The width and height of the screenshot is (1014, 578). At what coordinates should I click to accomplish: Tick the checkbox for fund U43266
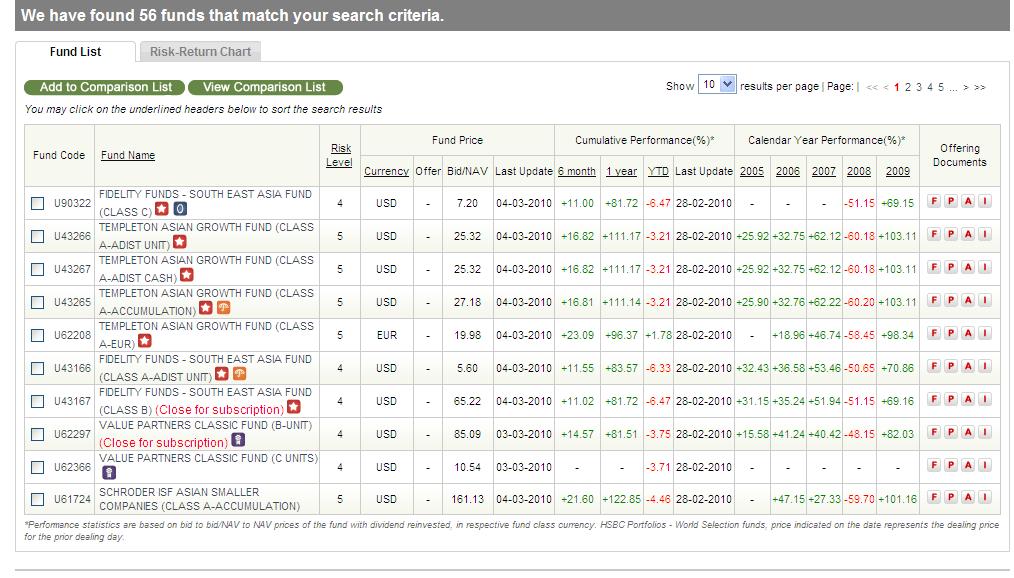(38, 236)
